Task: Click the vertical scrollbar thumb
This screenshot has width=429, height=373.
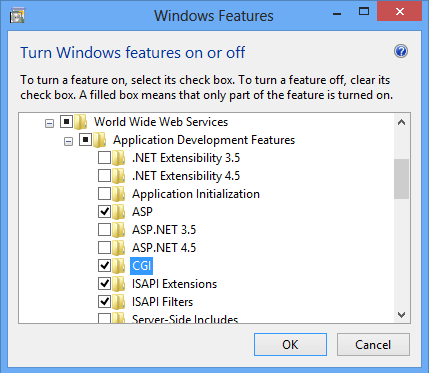Action: click(x=402, y=179)
